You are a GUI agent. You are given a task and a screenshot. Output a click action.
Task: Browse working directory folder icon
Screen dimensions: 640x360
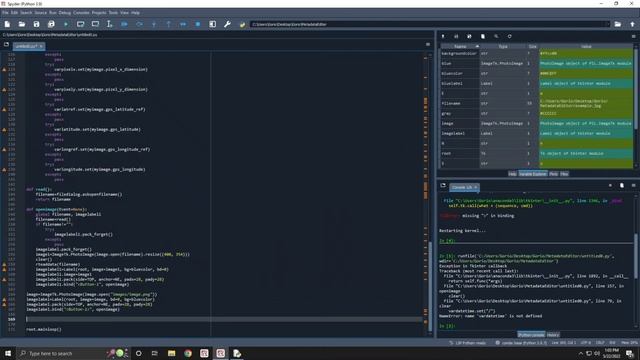[x=618, y=24]
